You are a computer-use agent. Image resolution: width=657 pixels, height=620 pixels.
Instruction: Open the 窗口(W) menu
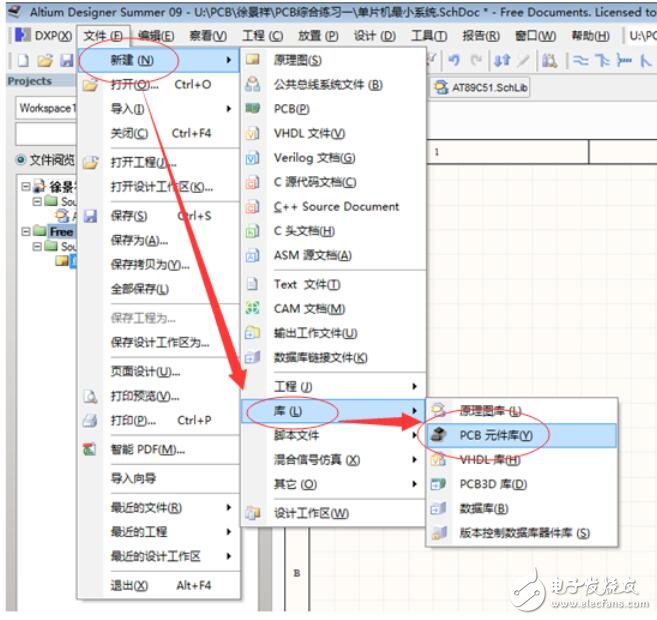[x=535, y=36]
